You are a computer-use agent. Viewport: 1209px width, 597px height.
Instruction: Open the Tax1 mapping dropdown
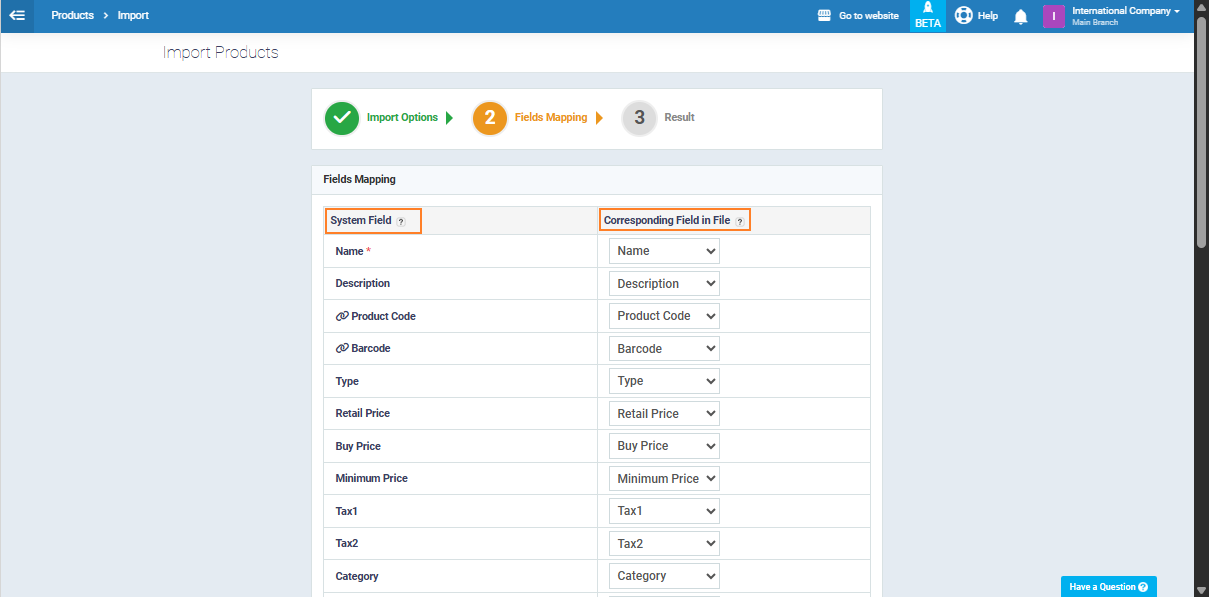664,511
